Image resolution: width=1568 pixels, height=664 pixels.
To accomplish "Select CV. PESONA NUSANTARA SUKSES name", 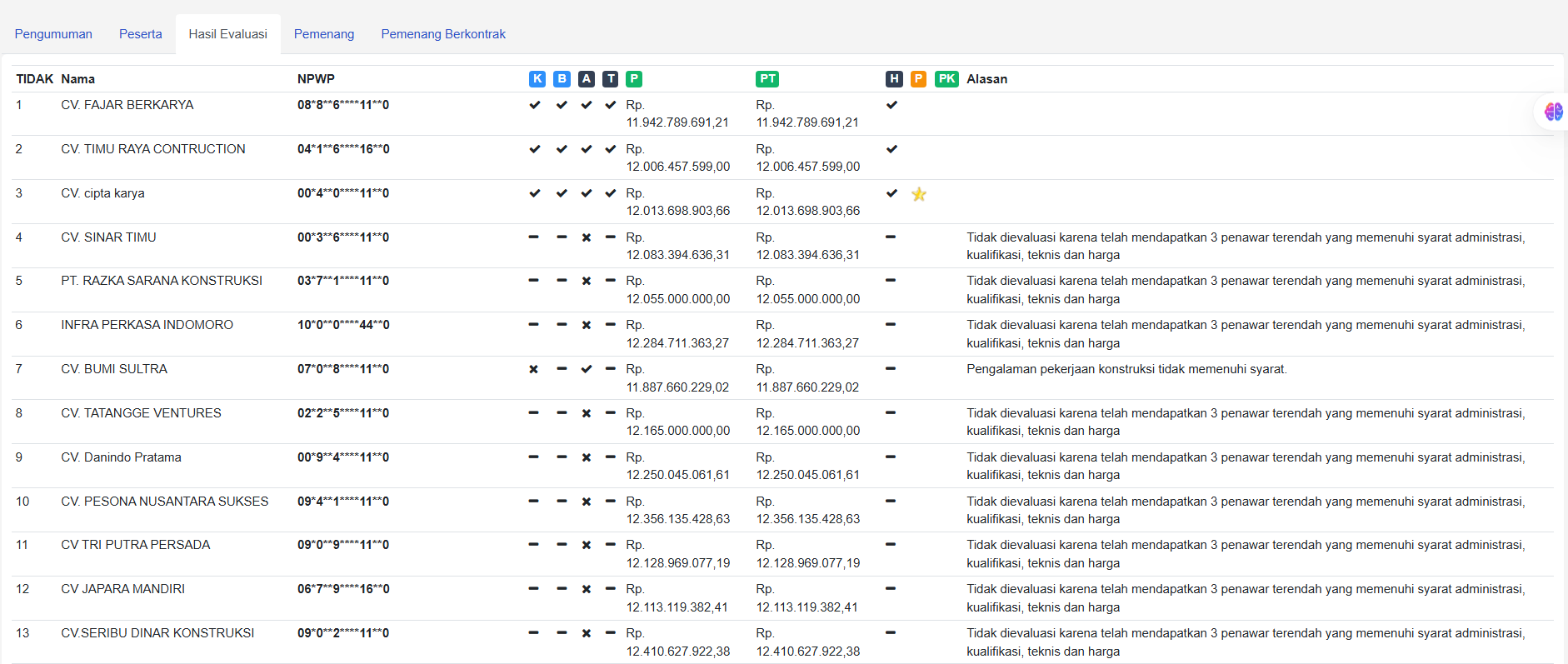I will (x=165, y=502).
